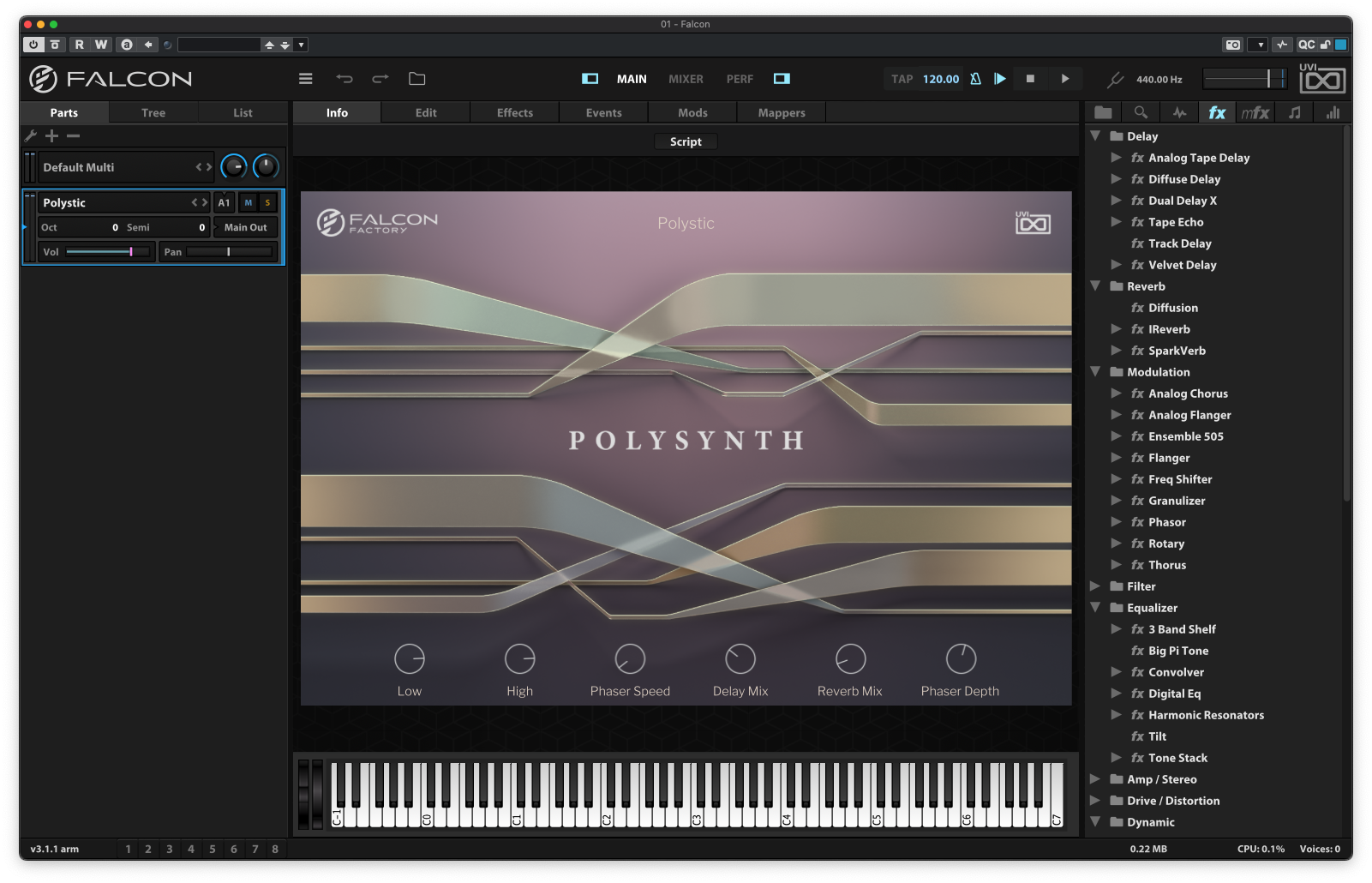Viewport: 1372px width, 883px height.
Task: Switch to the Tree tab
Action: point(153,112)
